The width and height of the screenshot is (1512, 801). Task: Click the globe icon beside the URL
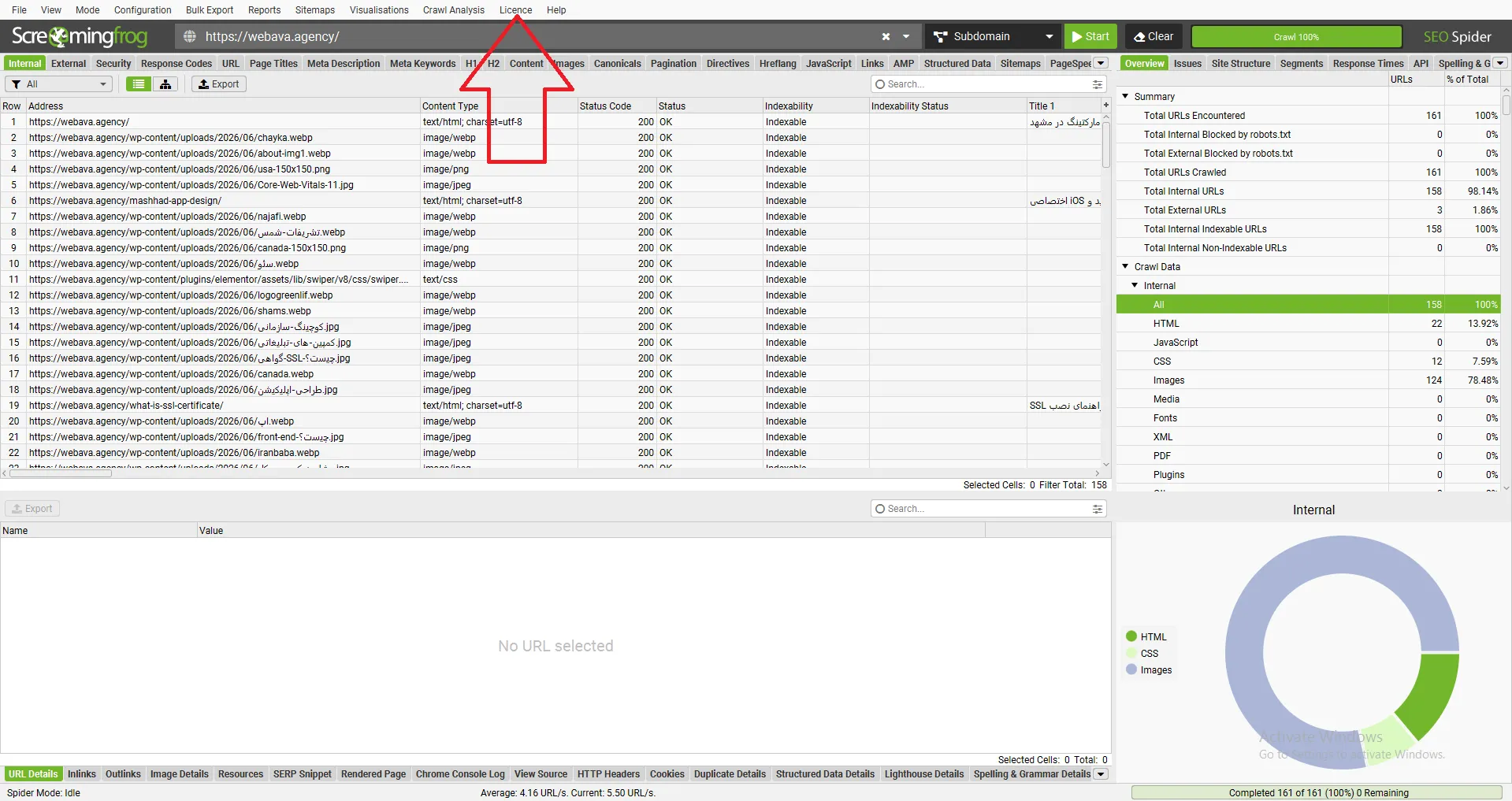(190, 36)
